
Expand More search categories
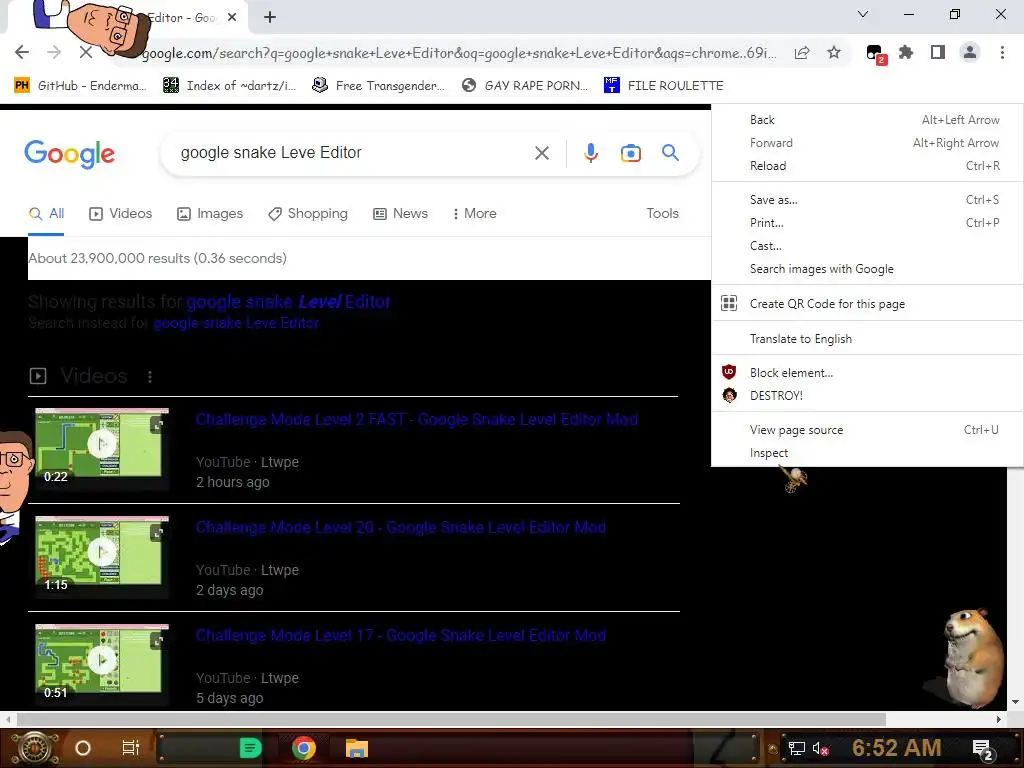pyautogui.click(x=474, y=214)
